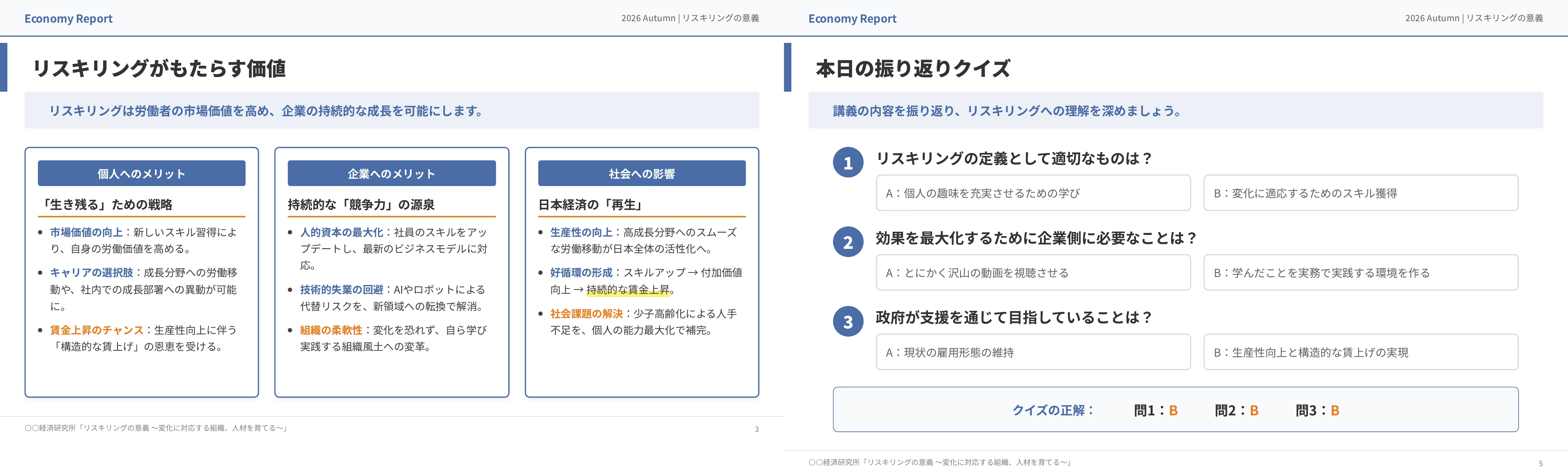
Task: Click page number 3 in the footer
Action: pos(757,429)
